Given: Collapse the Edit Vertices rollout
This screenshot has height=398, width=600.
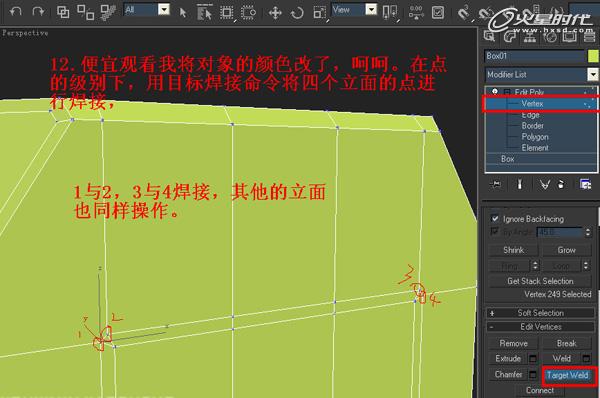Looking at the screenshot, I should (540, 327).
